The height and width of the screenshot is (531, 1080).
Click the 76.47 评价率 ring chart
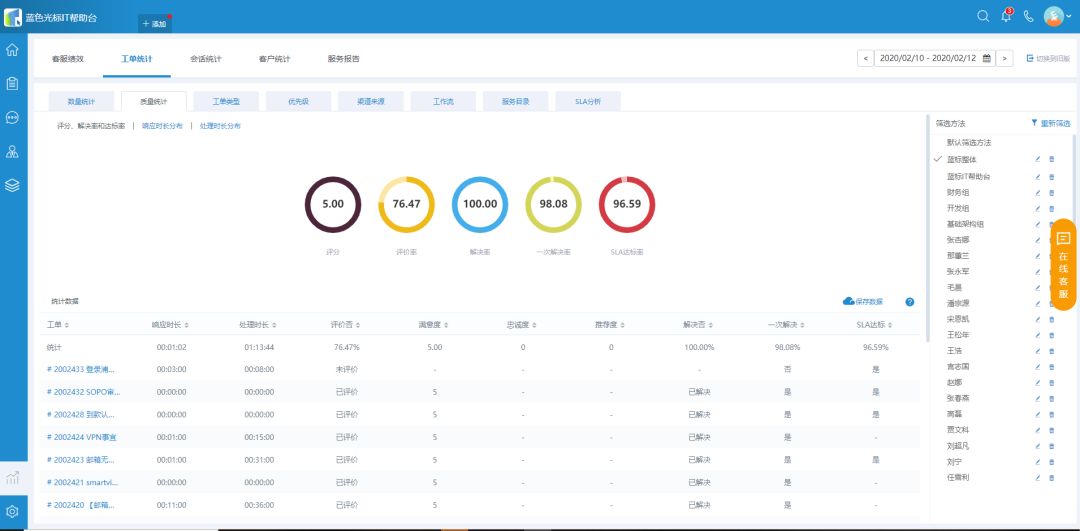pyautogui.click(x=406, y=205)
